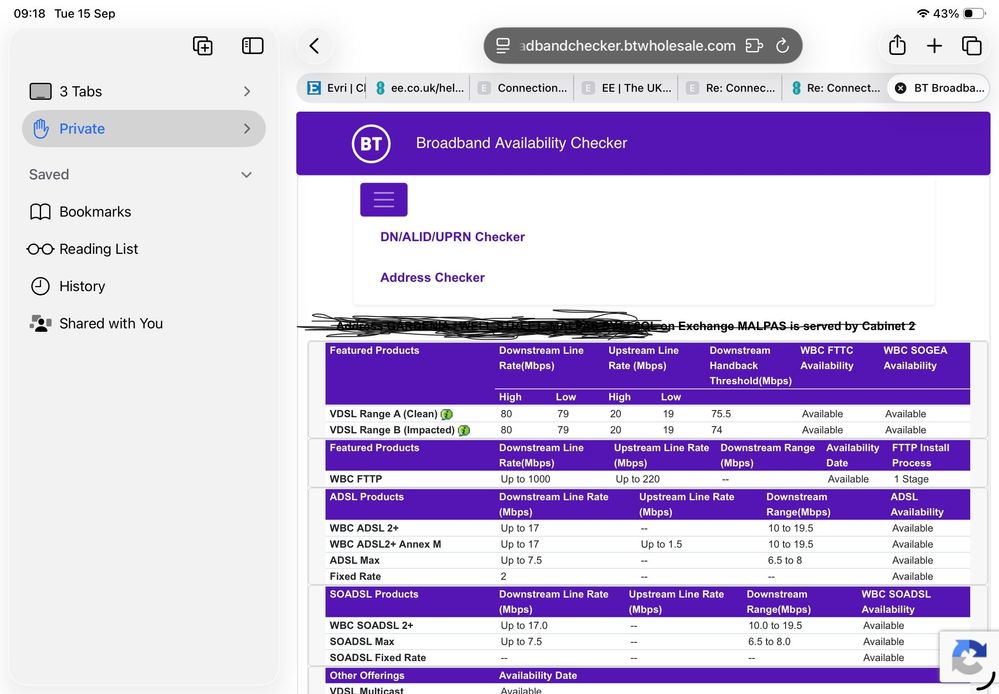Click the BT logo
This screenshot has width=999, height=694.
click(x=371, y=143)
